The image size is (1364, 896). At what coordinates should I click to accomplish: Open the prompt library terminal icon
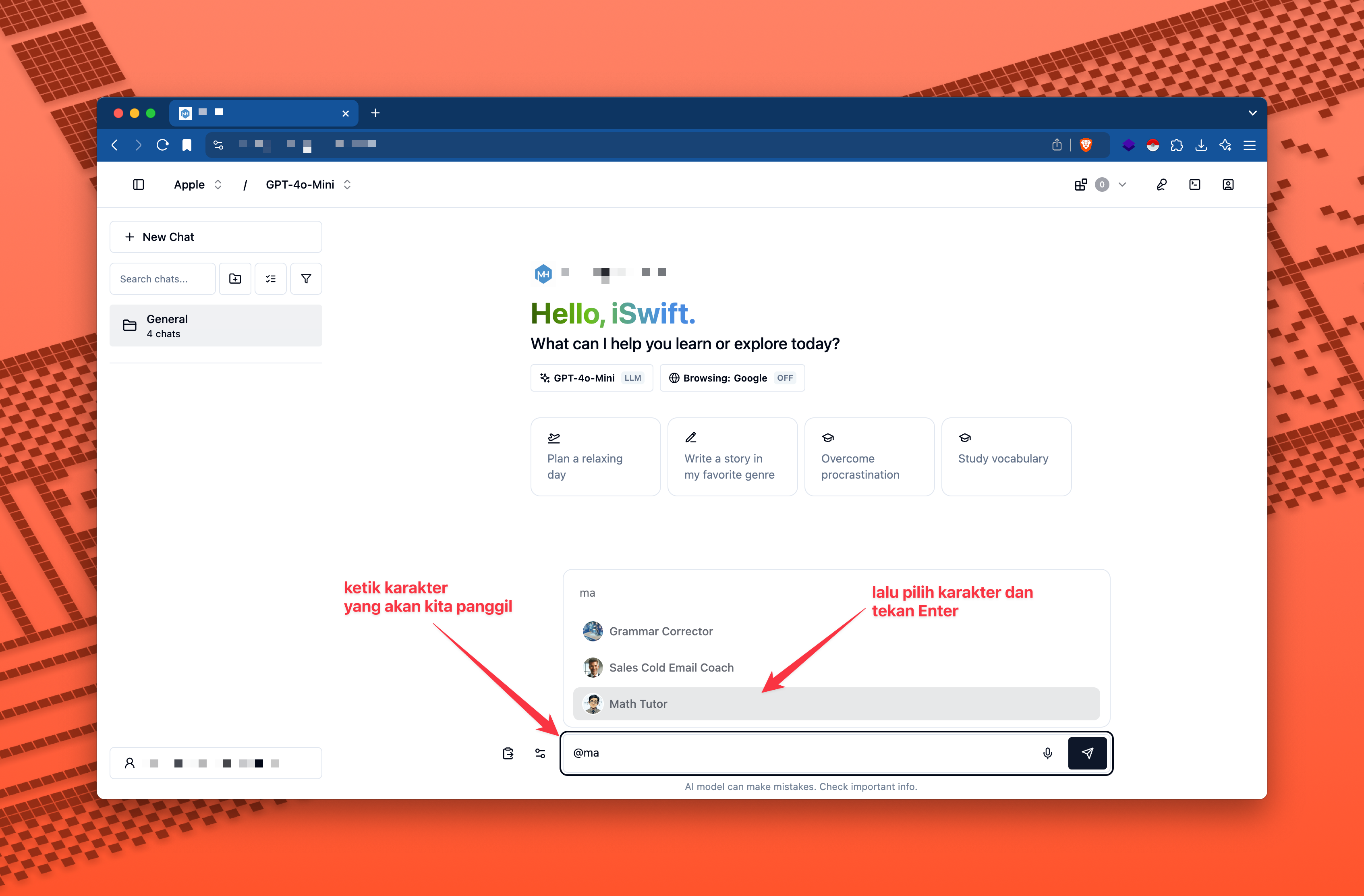tap(1194, 185)
